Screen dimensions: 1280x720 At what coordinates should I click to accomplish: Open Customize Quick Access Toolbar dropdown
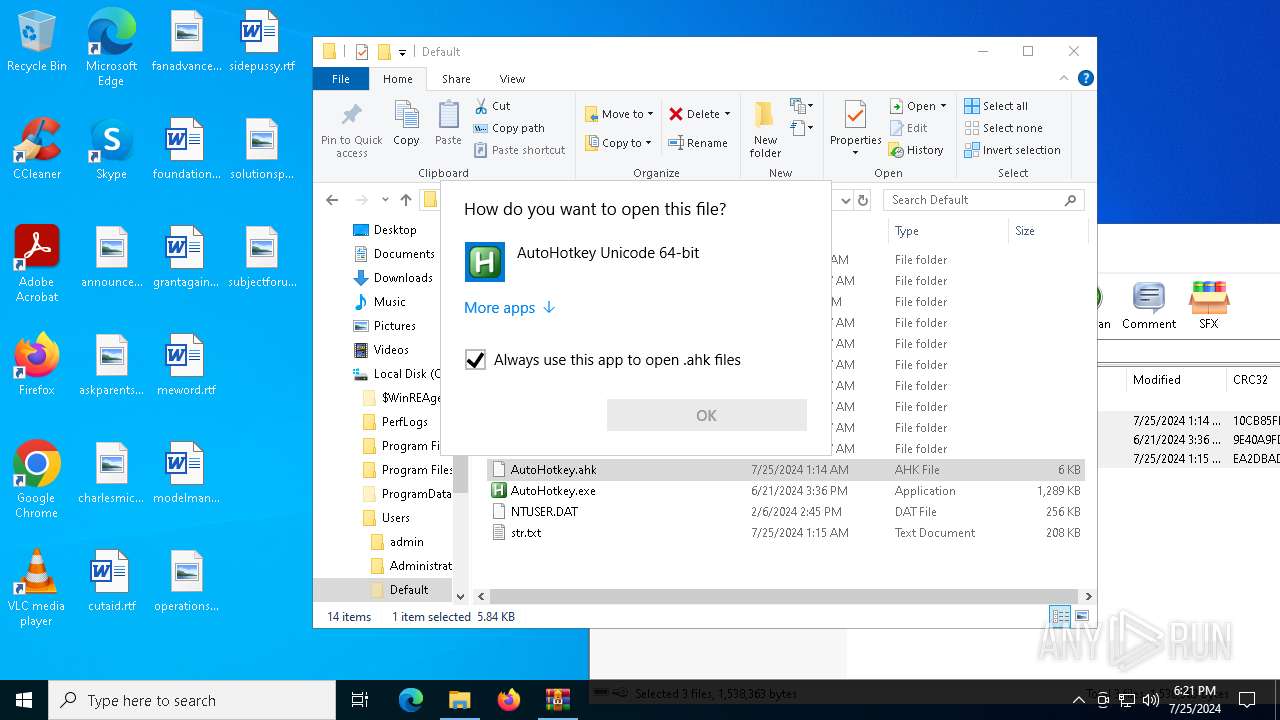coord(403,52)
